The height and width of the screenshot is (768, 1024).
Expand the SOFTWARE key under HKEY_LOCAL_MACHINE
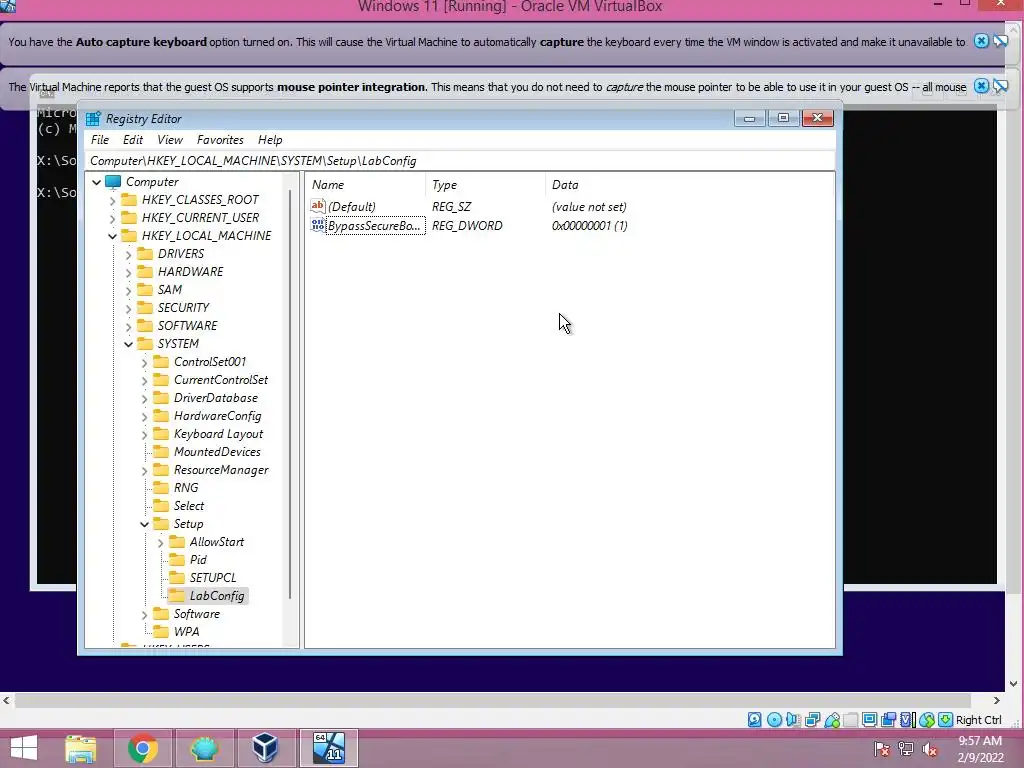[x=129, y=326]
